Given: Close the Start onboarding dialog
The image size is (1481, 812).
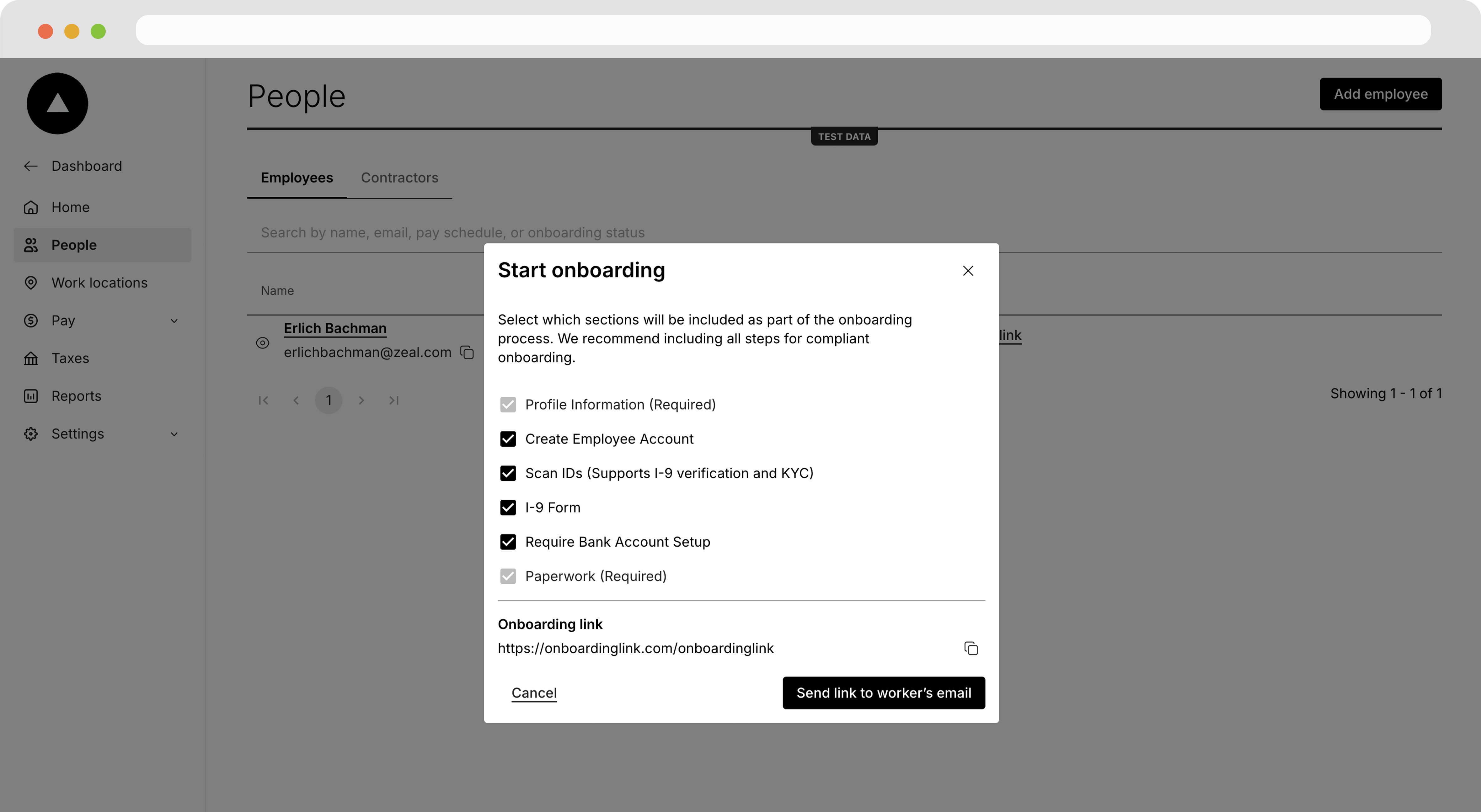Looking at the screenshot, I should pos(968,271).
